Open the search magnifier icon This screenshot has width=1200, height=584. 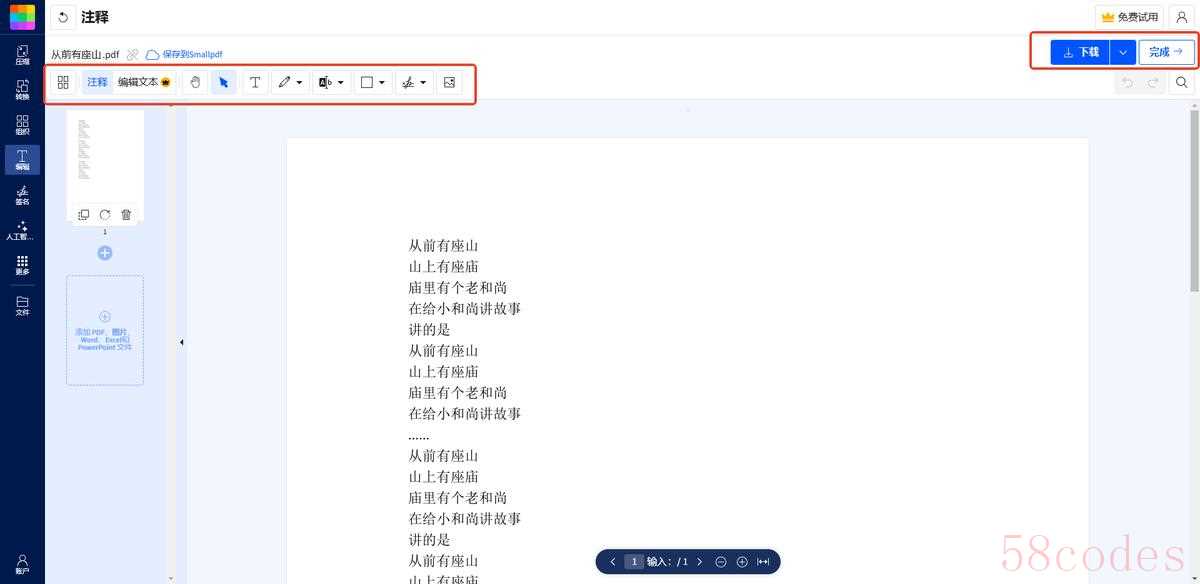click(1182, 82)
